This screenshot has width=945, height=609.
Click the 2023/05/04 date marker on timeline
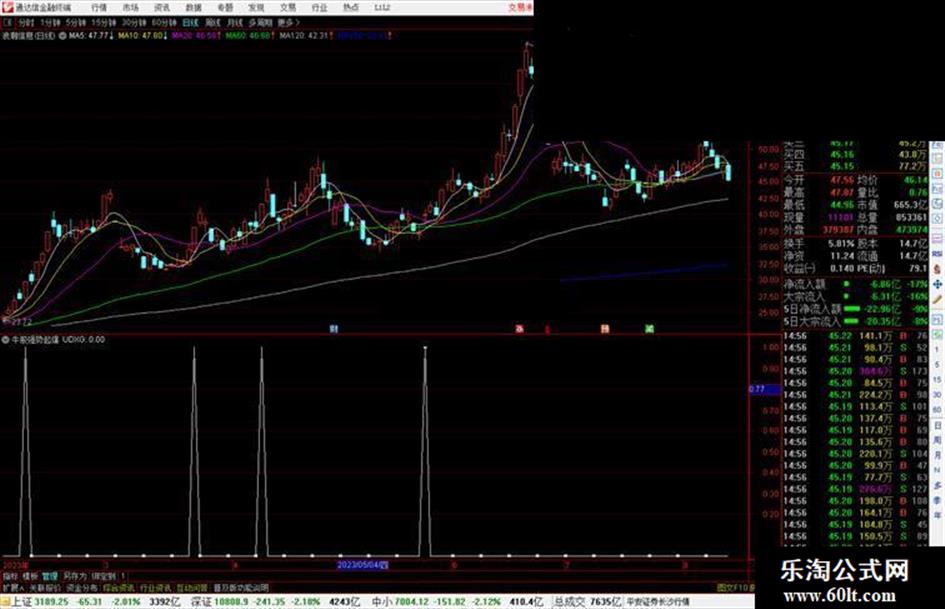coord(362,565)
